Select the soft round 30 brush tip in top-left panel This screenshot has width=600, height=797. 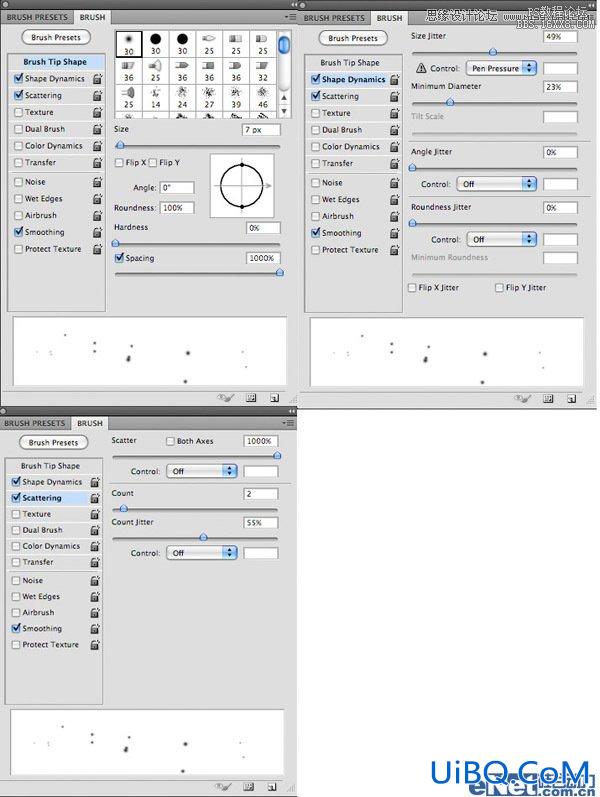(x=129, y=44)
